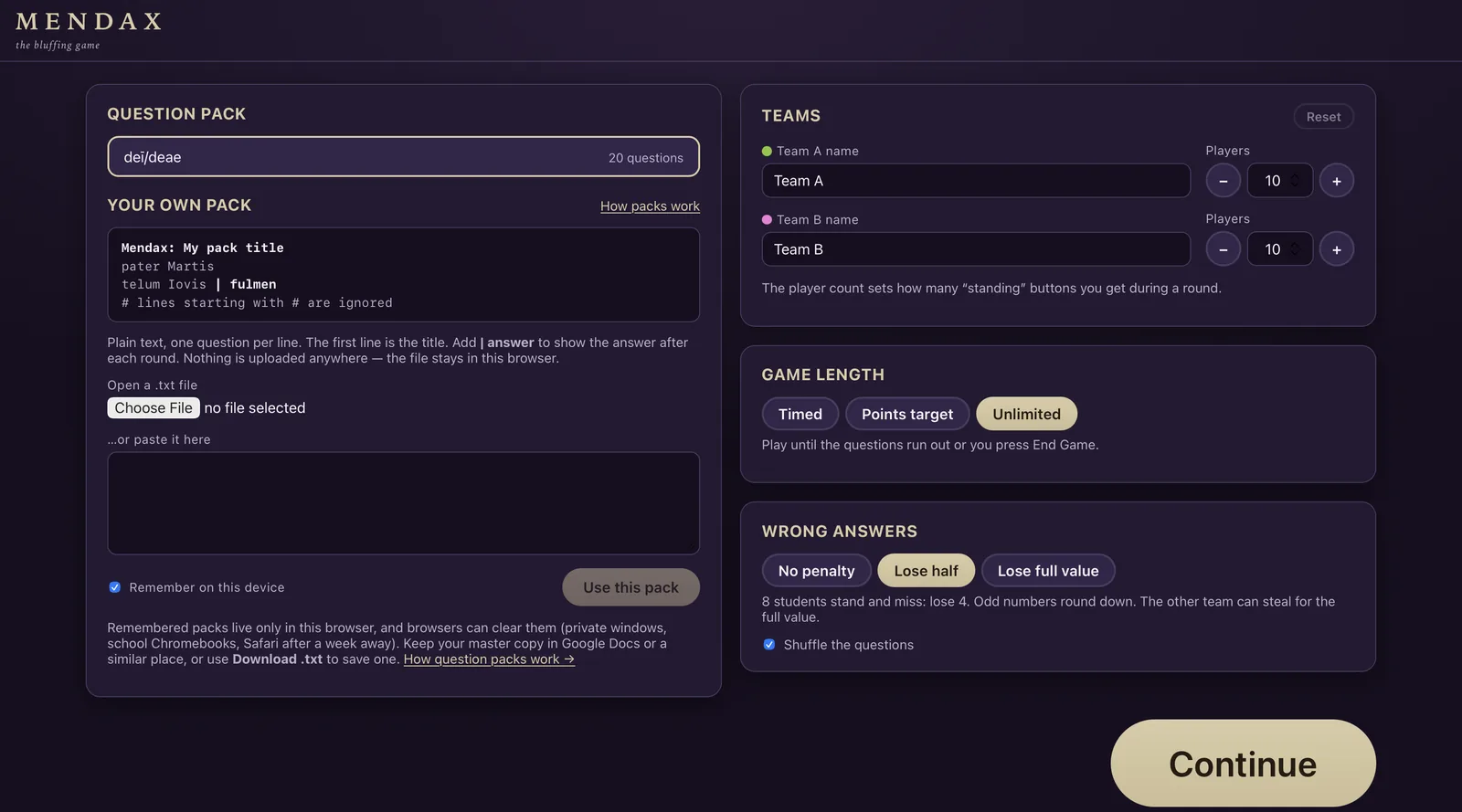This screenshot has height=812, width=1462.
Task: Click 'the bluffing game' subtitle
Action: click(x=58, y=46)
